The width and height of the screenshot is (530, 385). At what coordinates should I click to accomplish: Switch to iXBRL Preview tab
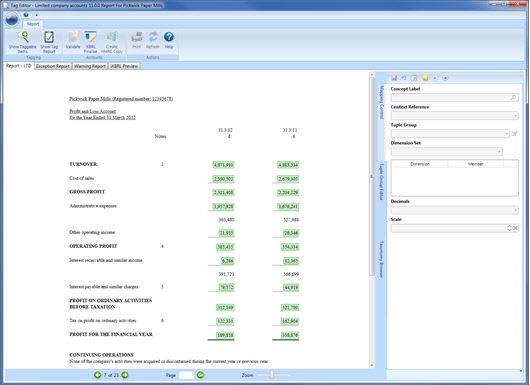pos(124,66)
